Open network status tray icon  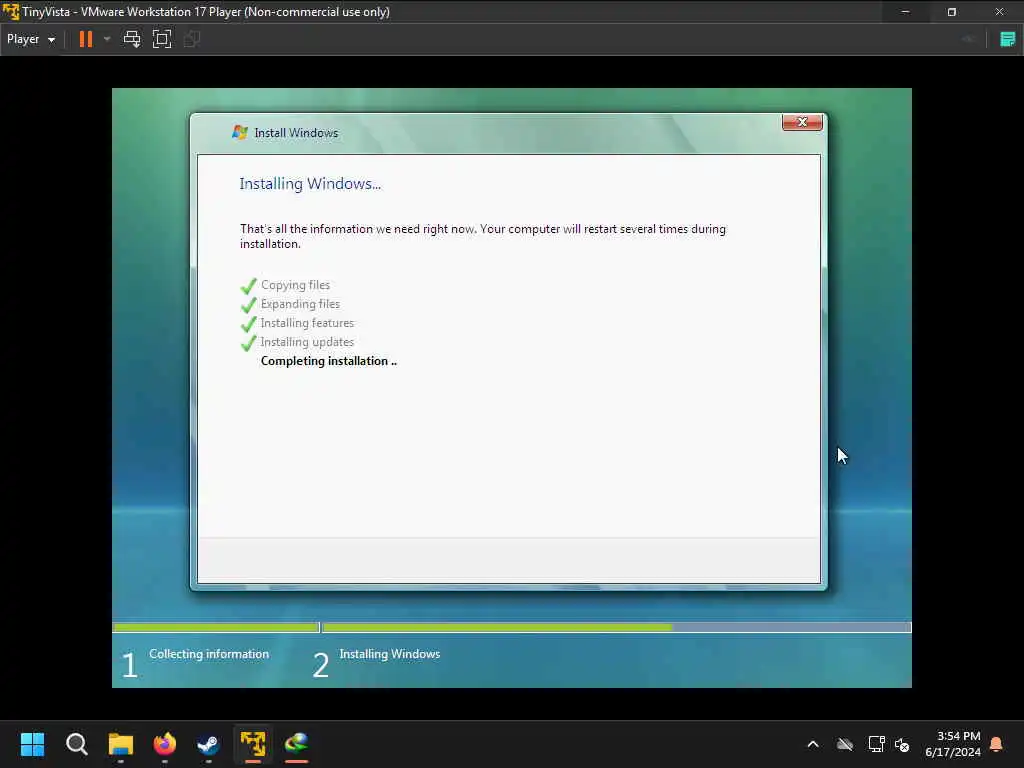(x=876, y=744)
